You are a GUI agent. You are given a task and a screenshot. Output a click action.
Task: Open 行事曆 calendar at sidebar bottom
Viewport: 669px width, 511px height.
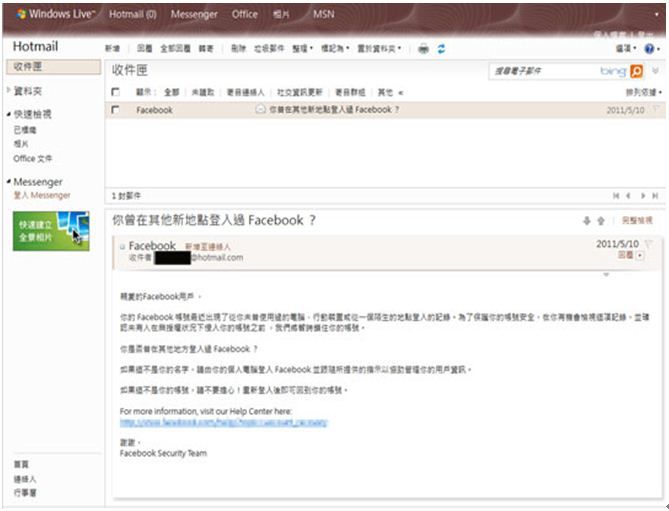click(25, 493)
